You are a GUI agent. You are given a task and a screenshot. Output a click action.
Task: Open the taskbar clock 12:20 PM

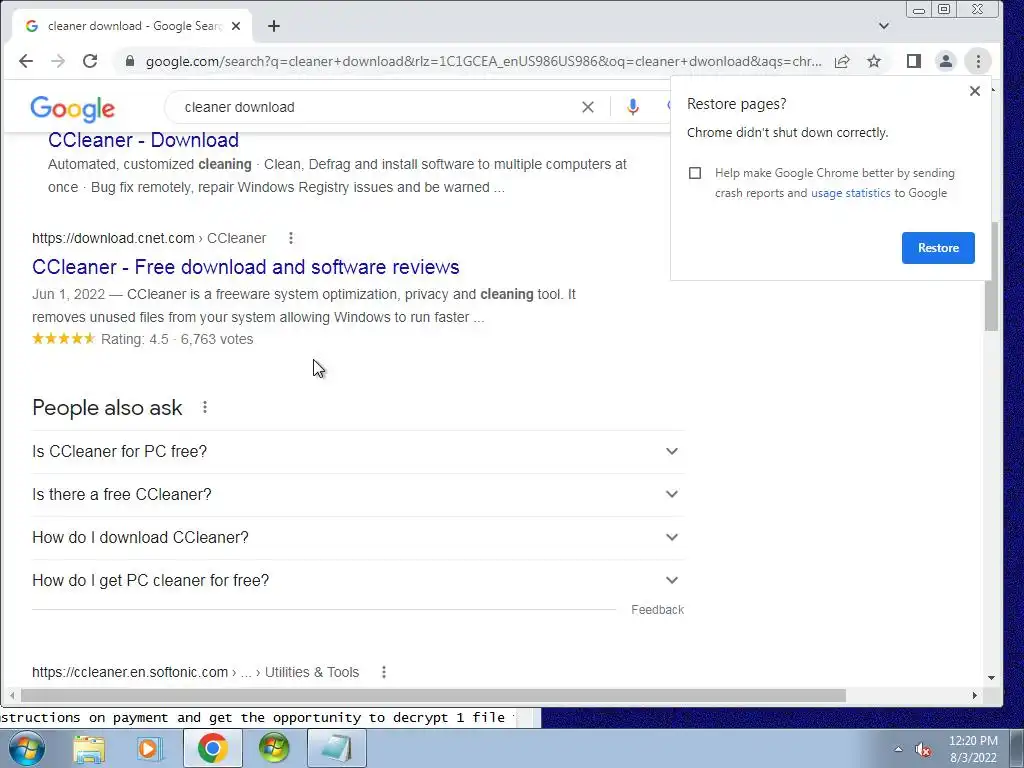[x=973, y=749]
